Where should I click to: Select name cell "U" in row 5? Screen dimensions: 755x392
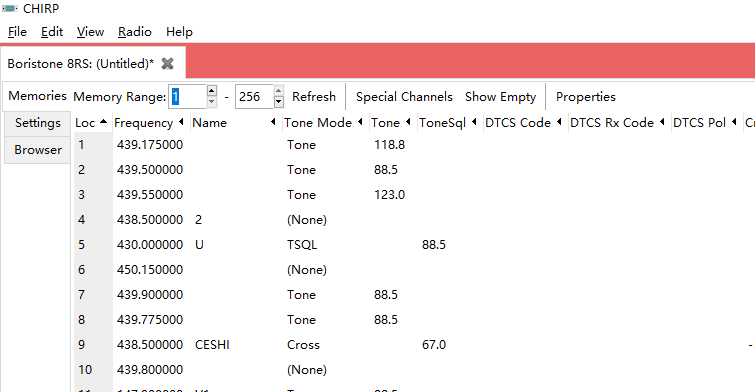pyautogui.click(x=199, y=245)
